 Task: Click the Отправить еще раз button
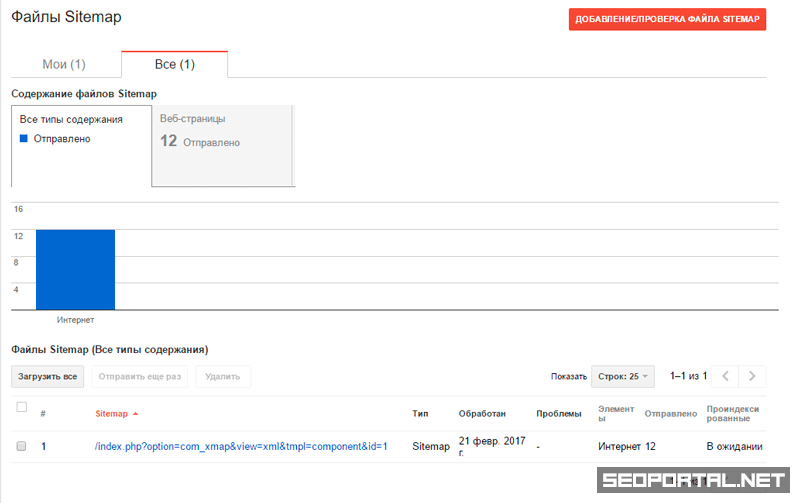point(140,377)
